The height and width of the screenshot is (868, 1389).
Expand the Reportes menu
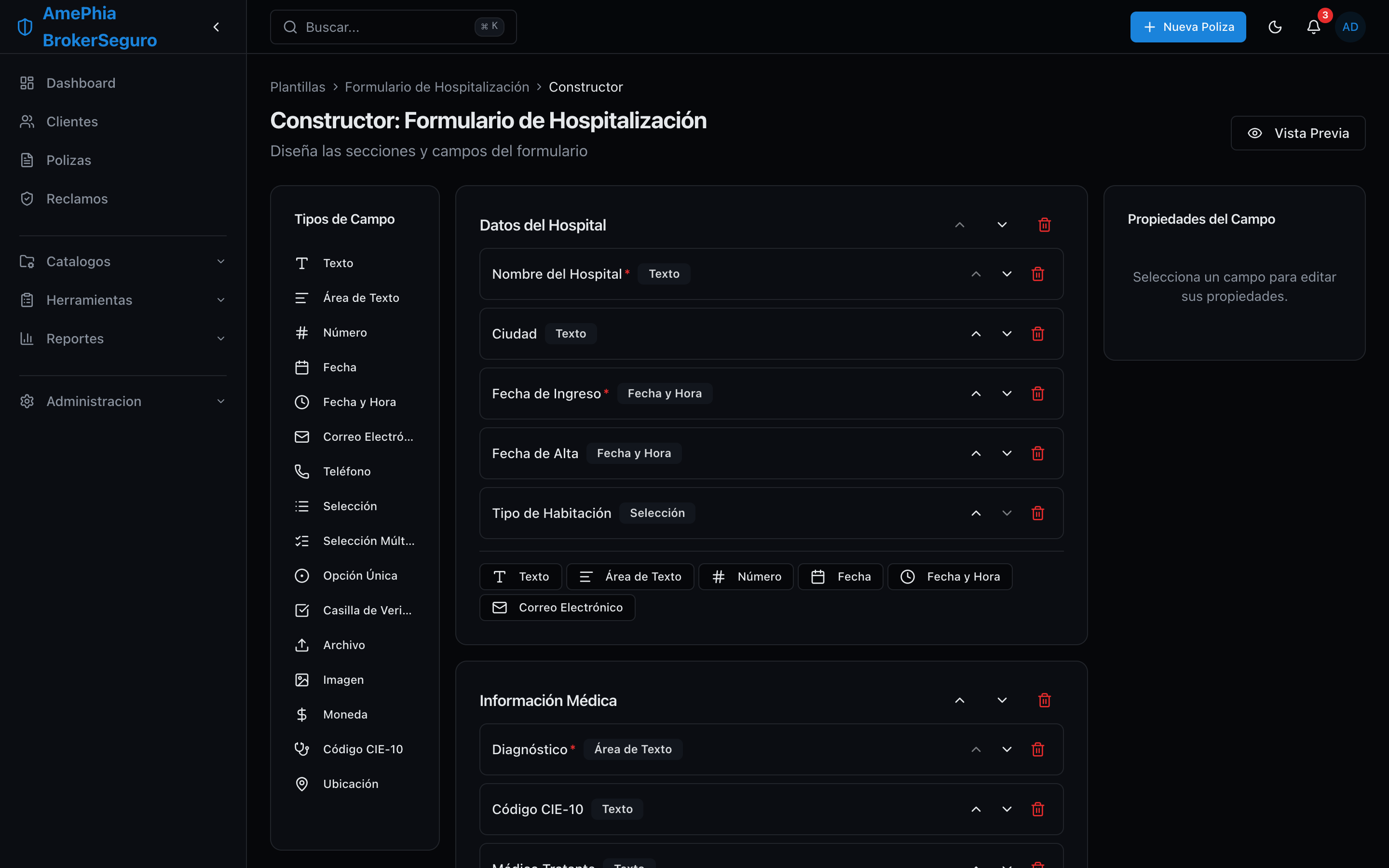[x=123, y=339]
